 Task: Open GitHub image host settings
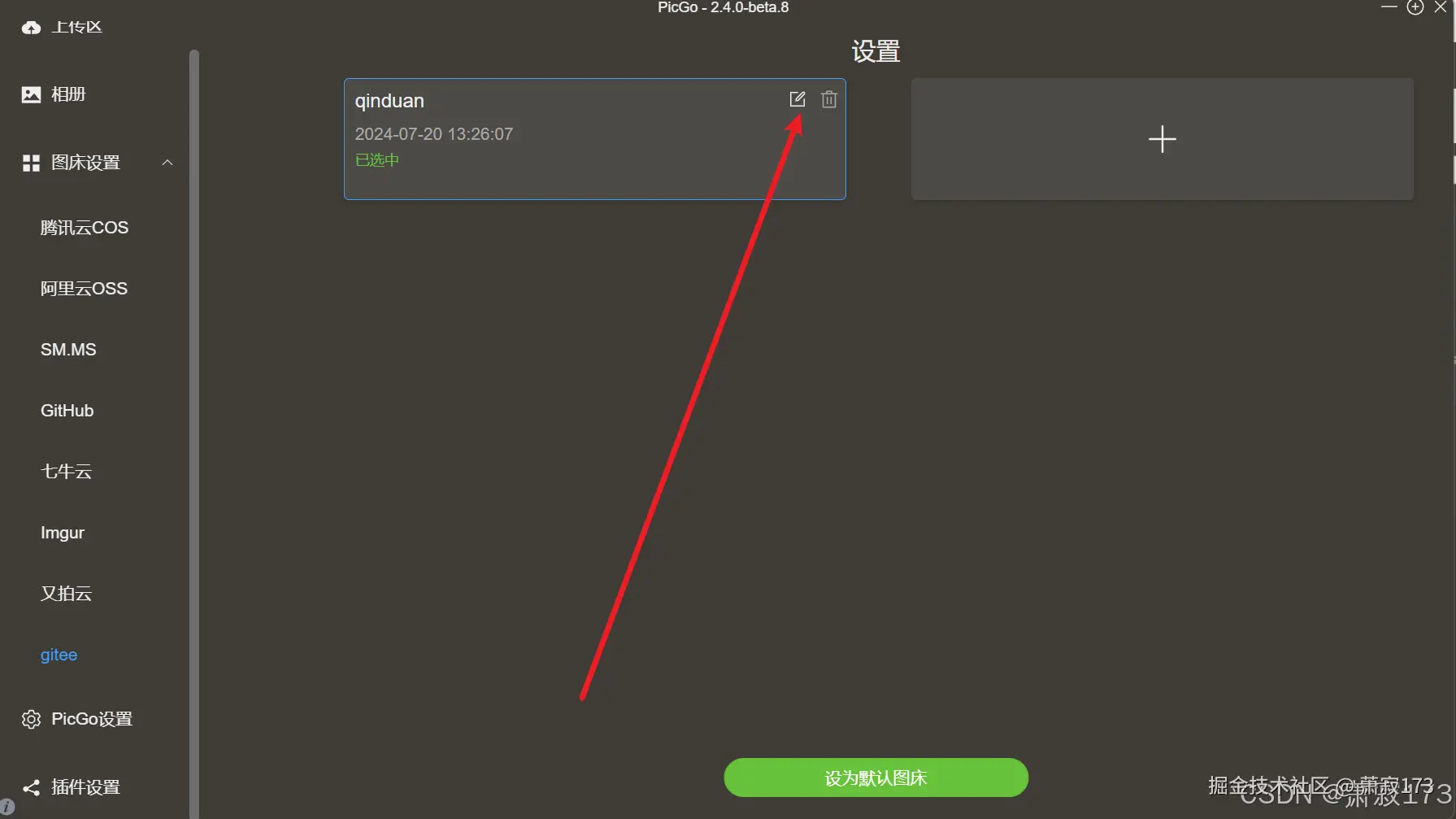coord(67,411)
